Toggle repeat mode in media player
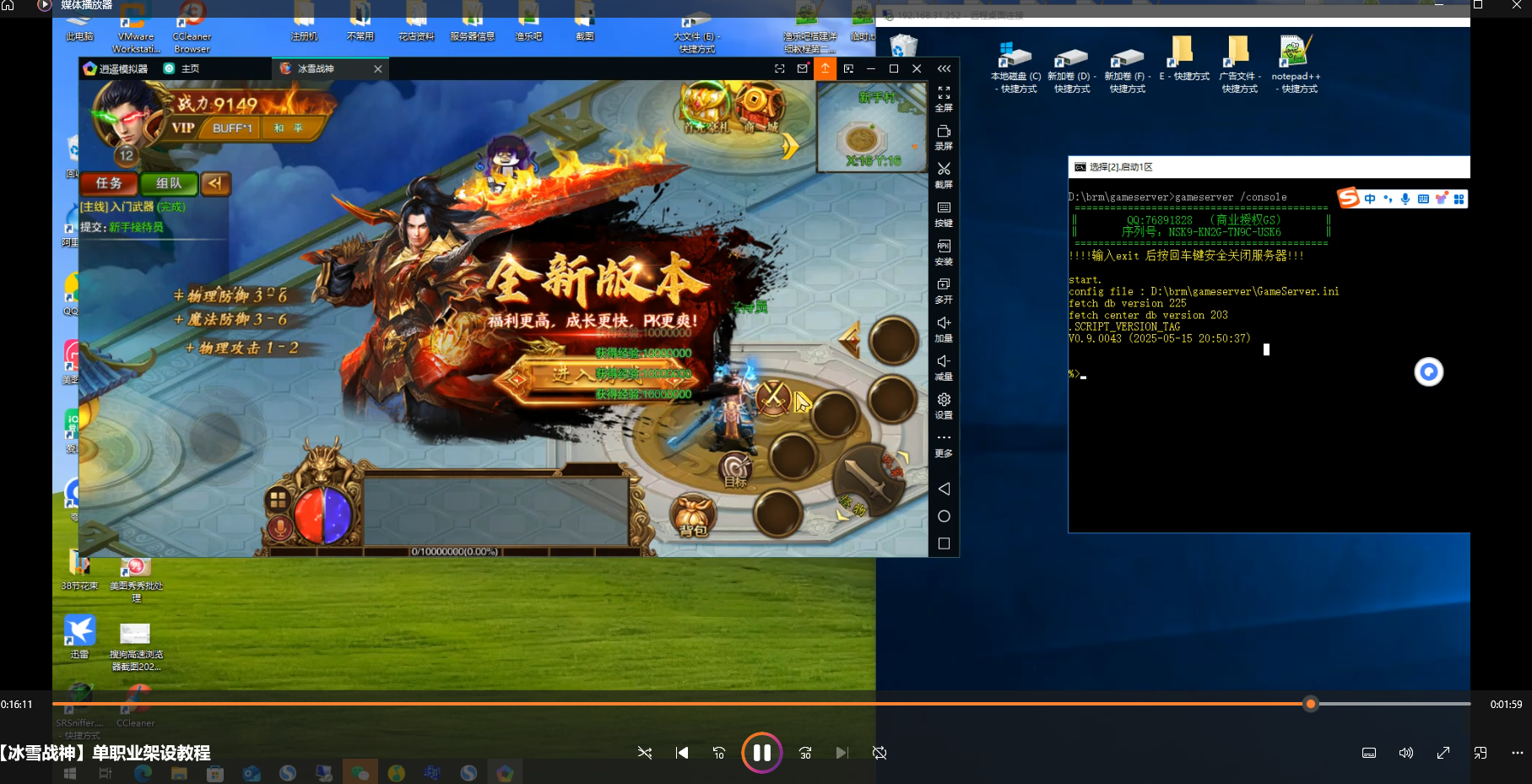The image size is (1532, 784). pyautogui.click(x=880, y=753)
